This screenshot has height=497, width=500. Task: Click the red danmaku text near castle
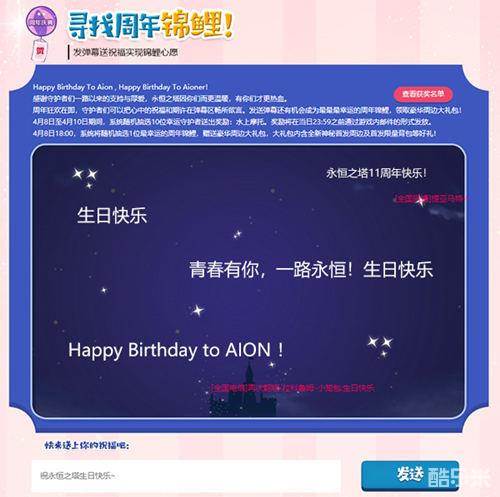tap(293, 388)
